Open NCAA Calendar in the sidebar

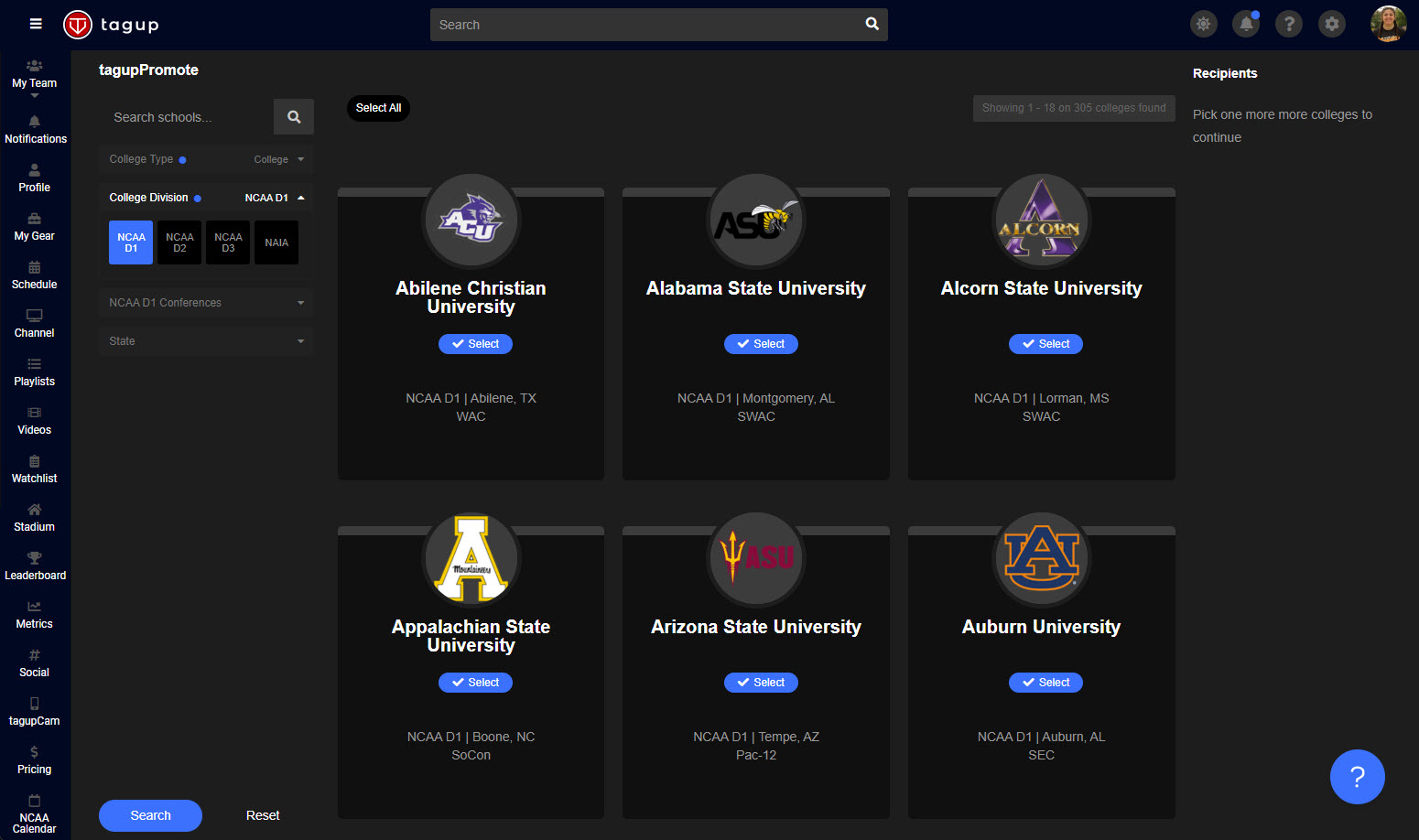[x=34, y=814]
